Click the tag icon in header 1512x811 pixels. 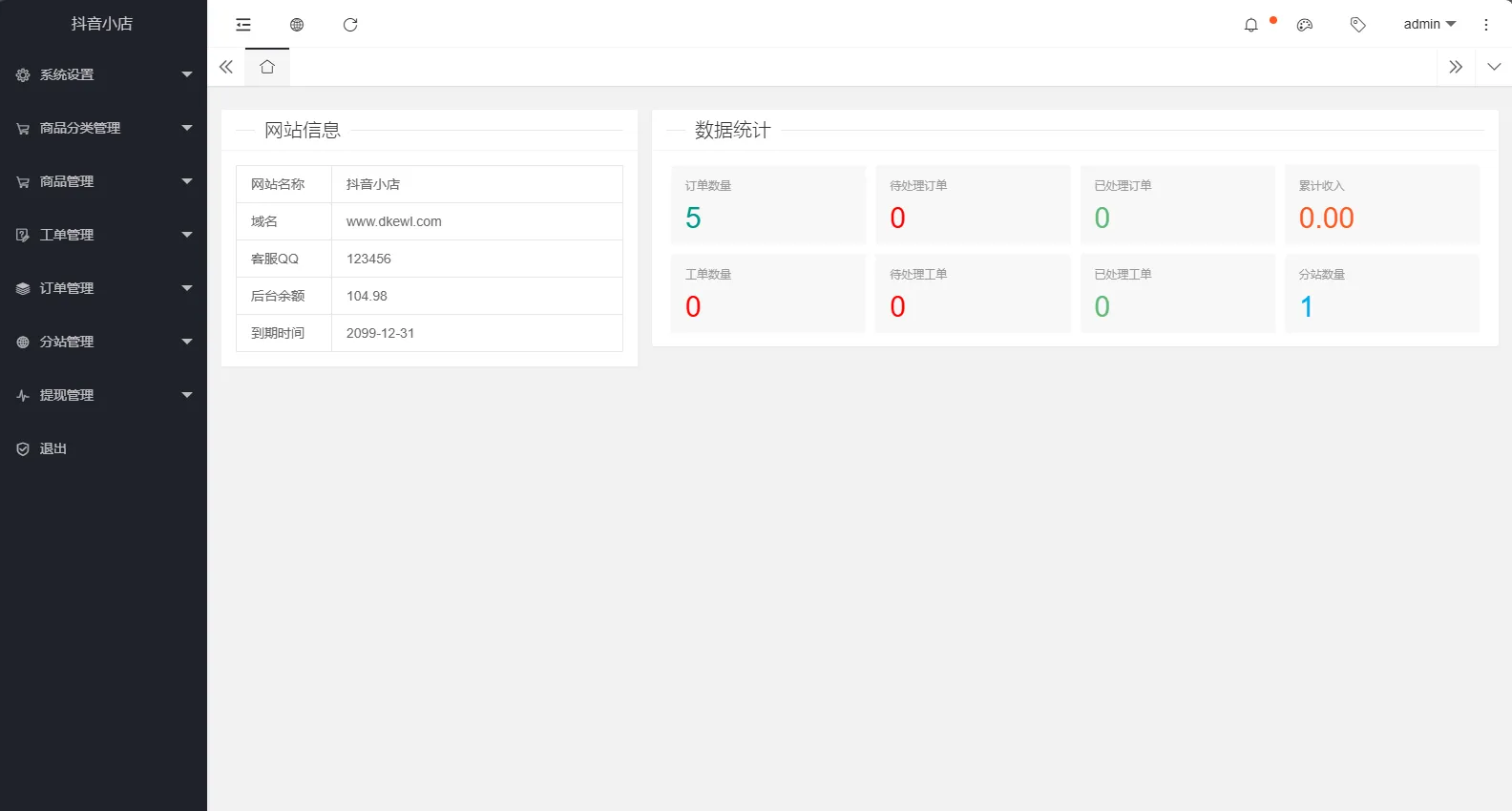point(1357,25)
